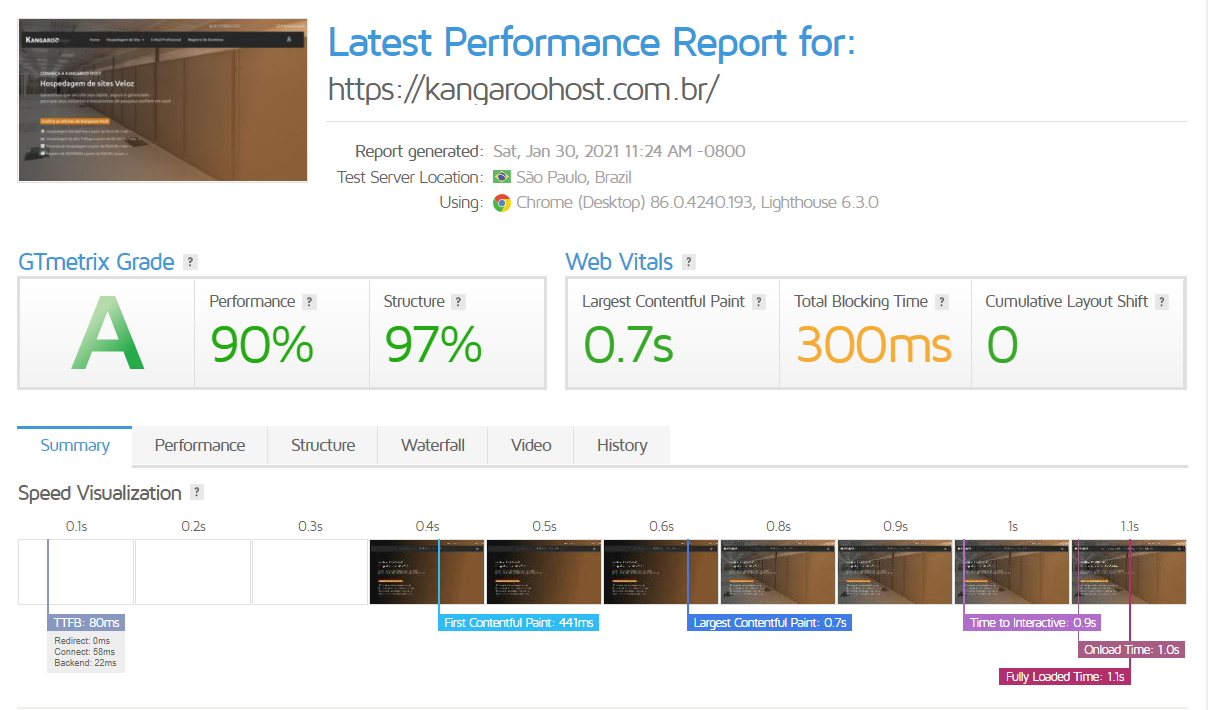1208x710 pixels.
Task: Switch to the Waterfall tab
Action: [432, 445]
